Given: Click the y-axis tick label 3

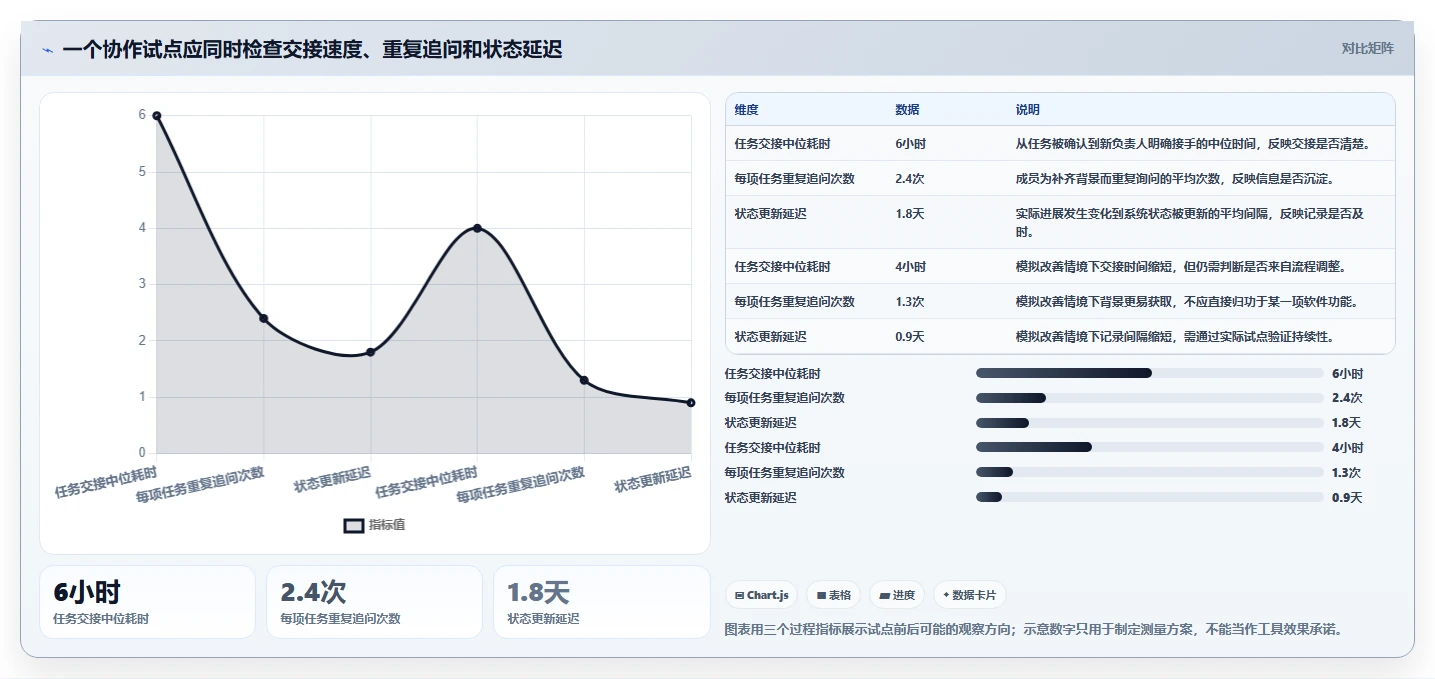Looking at the screenshot, I should [142, 284].
